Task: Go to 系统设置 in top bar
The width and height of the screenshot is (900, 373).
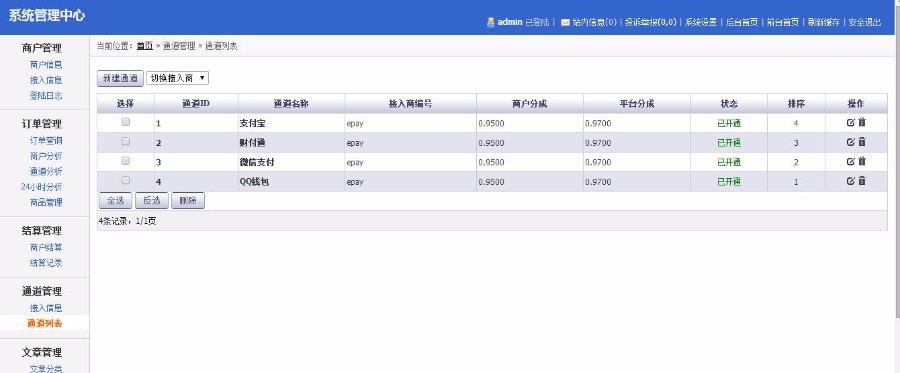Action: (x=701, y=22)
